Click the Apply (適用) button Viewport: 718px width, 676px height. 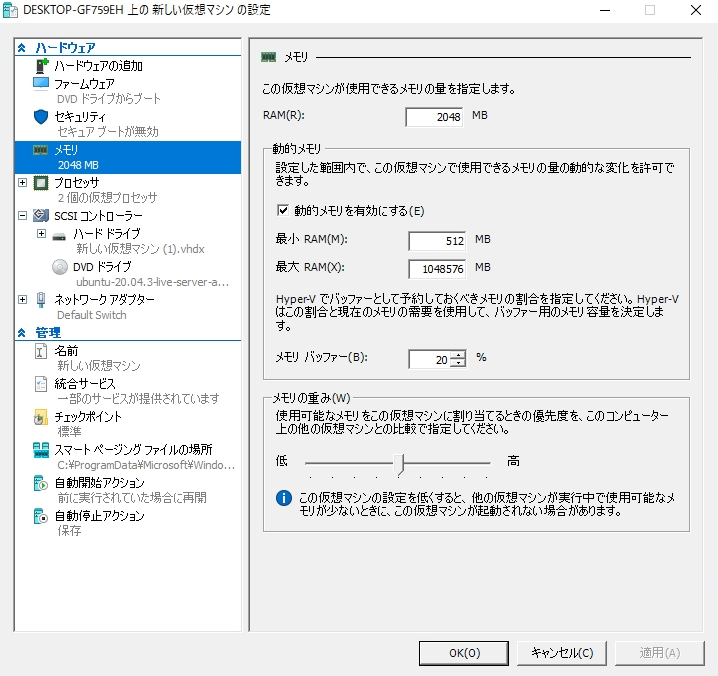pos(659,653)
